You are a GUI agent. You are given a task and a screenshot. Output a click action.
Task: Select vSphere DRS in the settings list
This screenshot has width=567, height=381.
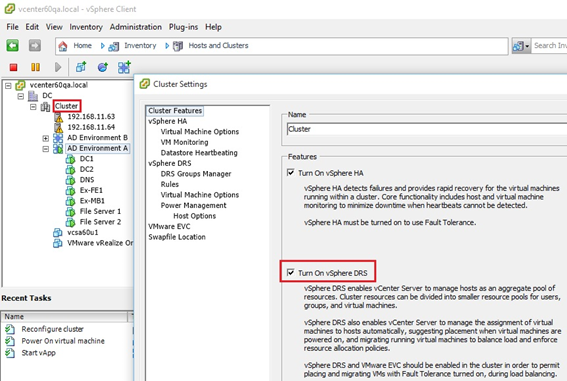170,163
